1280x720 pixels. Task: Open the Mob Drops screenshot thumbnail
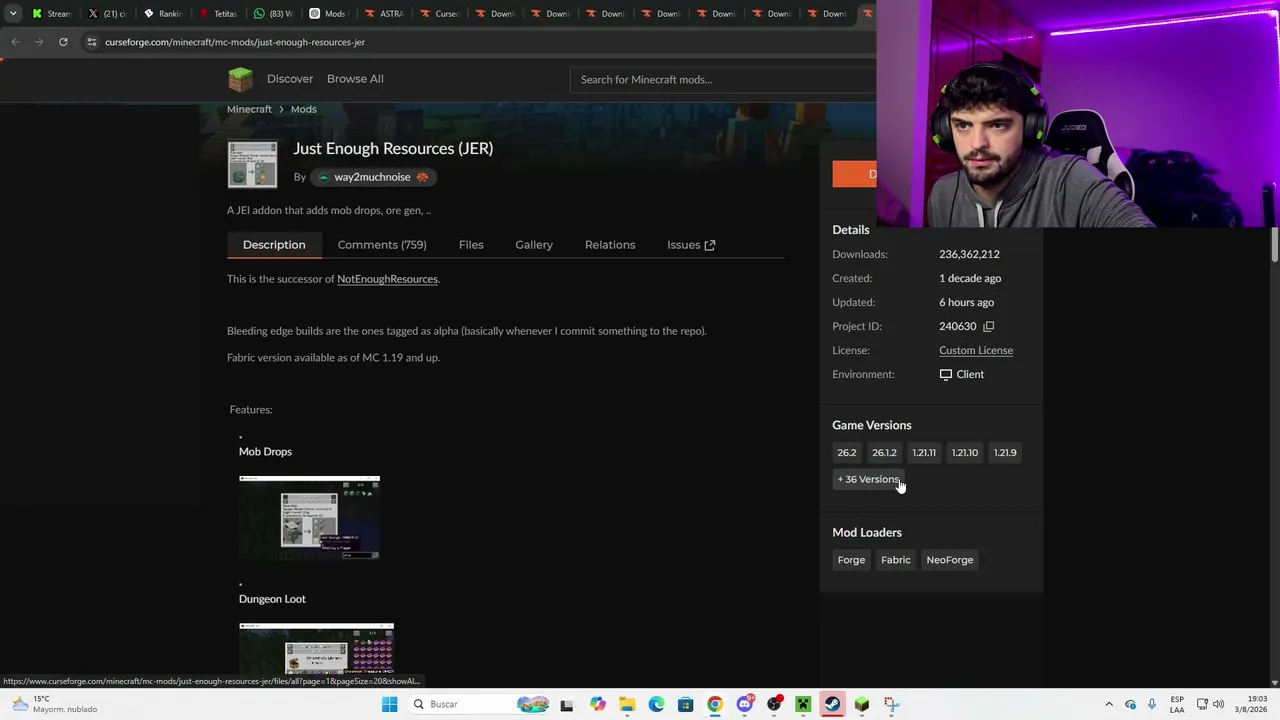click(310, 518)
